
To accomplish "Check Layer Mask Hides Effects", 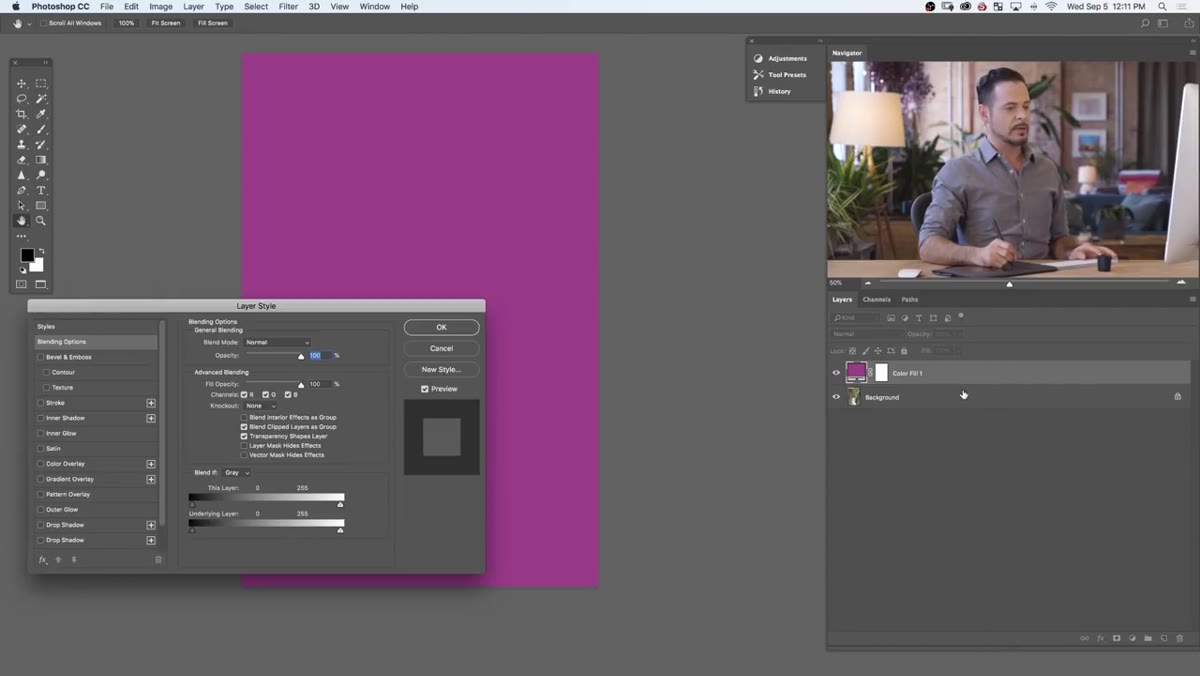I will click(244, 445).
